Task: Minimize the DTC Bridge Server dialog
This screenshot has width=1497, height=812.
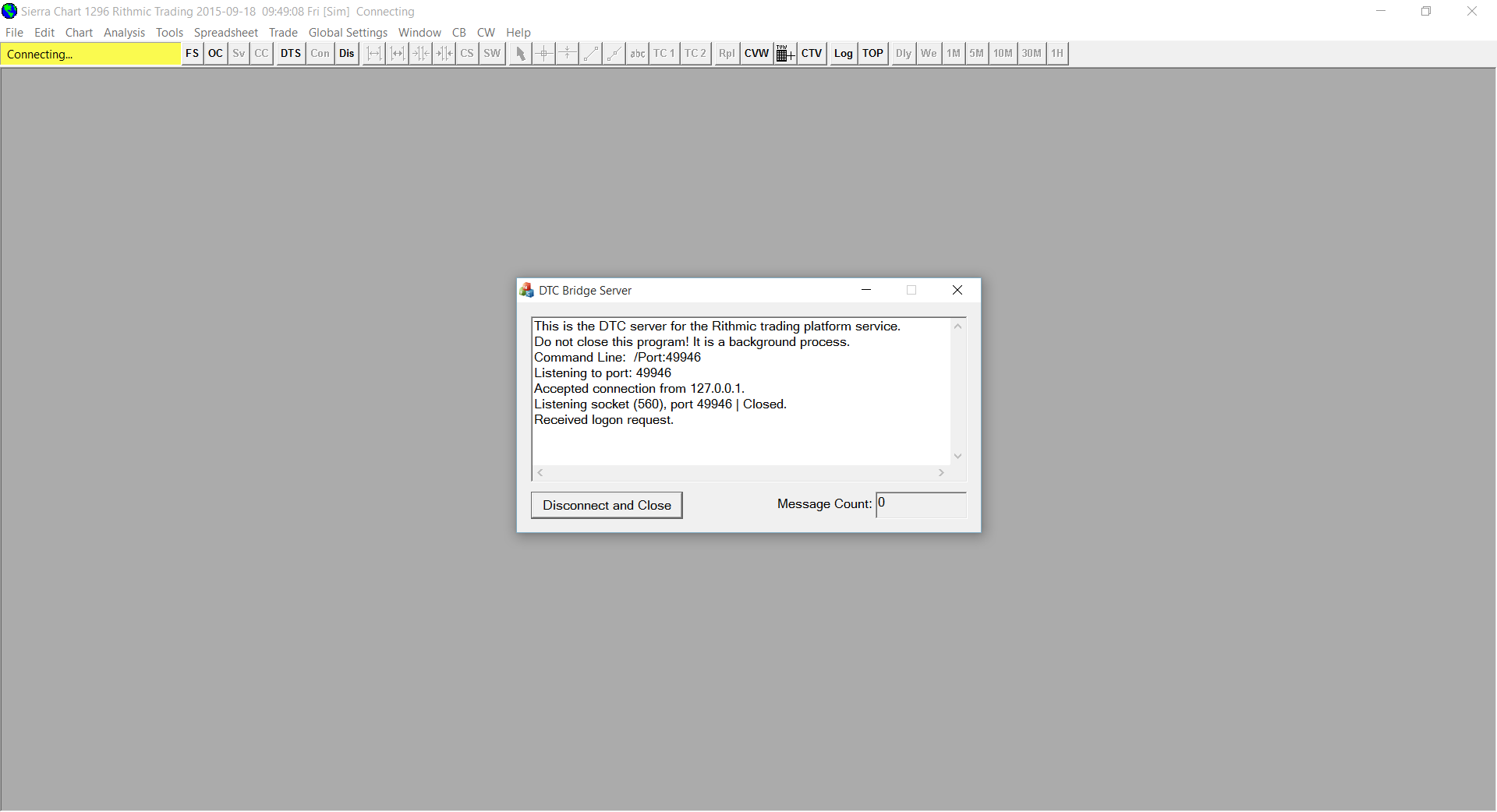Action: [x=866, y=290]
